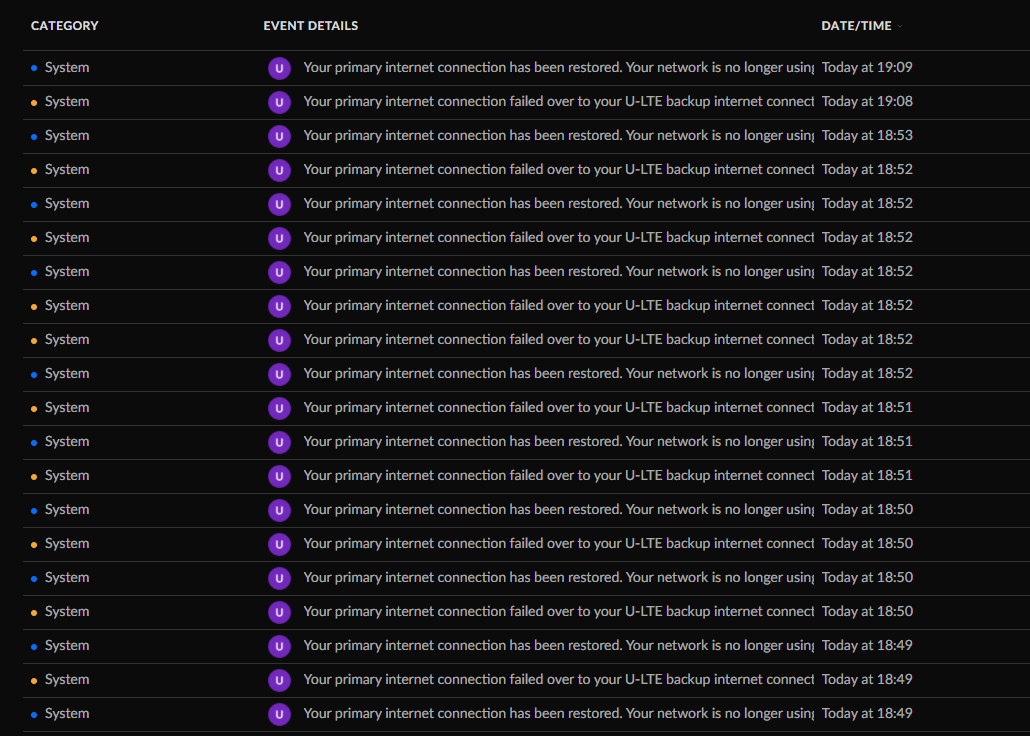Click the System category in the 18:49 failover row
1030x736 pixels.
coord(67,680)
